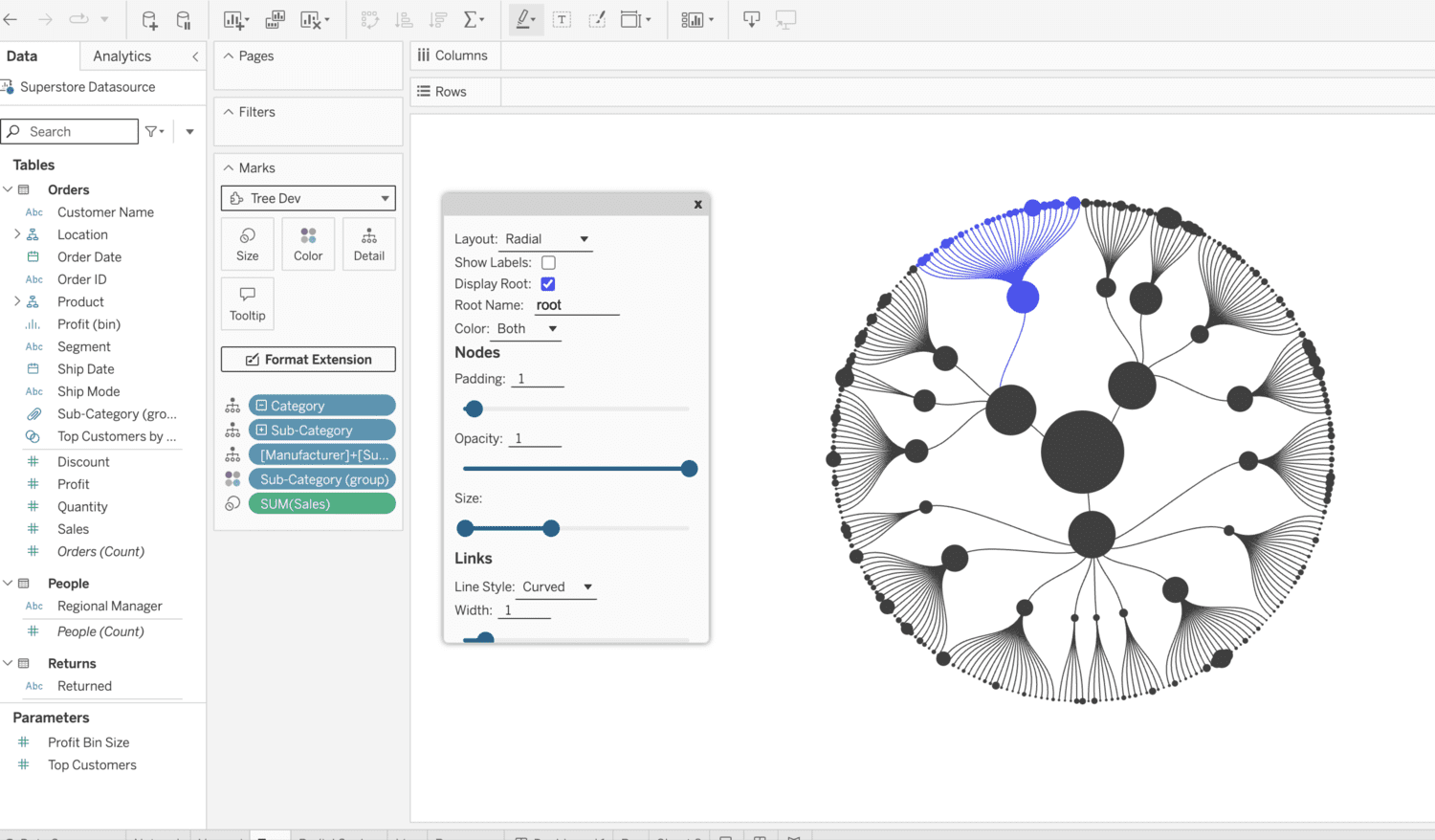Open the Tooltip button in the Marks card

tap(247, 303)
